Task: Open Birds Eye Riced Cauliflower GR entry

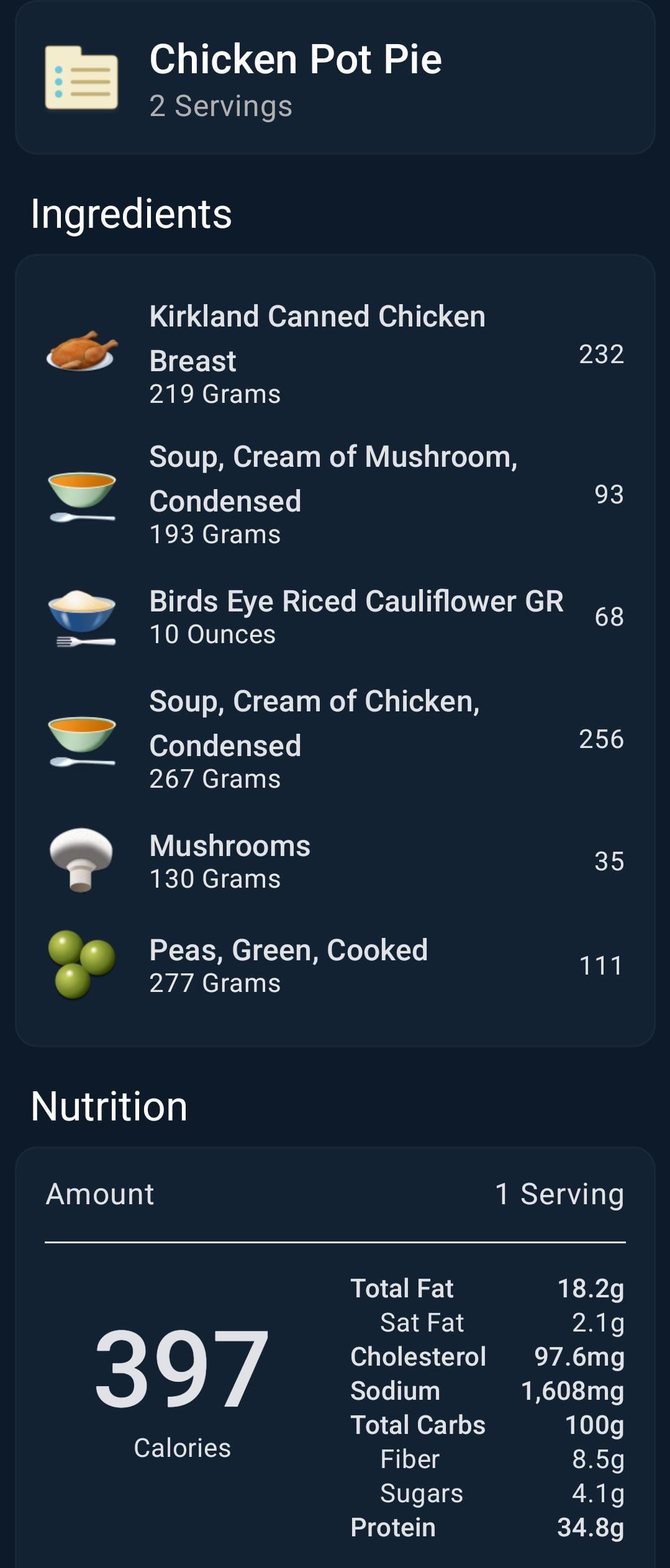Action: [335, 617]
